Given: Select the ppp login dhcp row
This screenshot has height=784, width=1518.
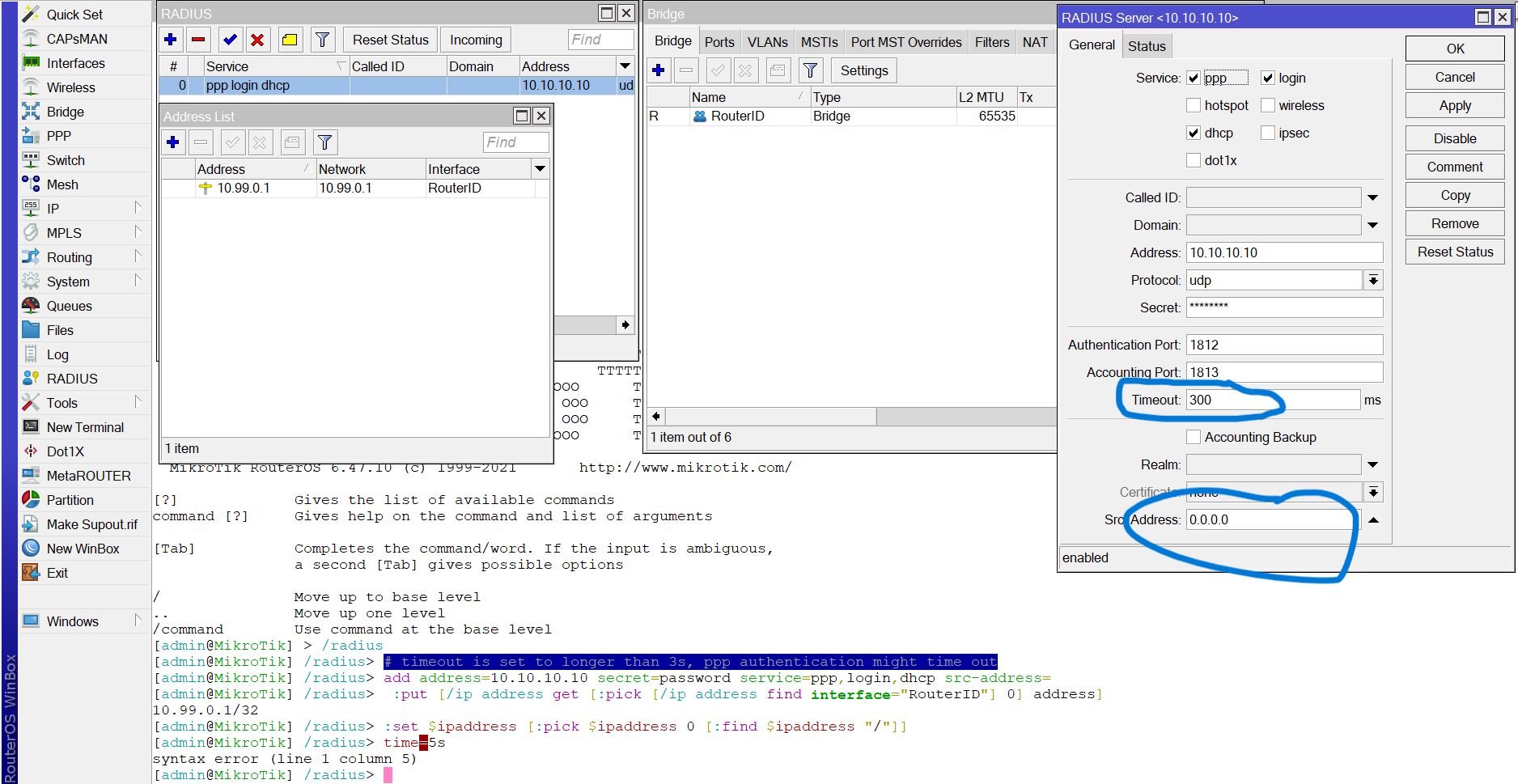Looking at the screenshot, I should click(x=396, y=85).
